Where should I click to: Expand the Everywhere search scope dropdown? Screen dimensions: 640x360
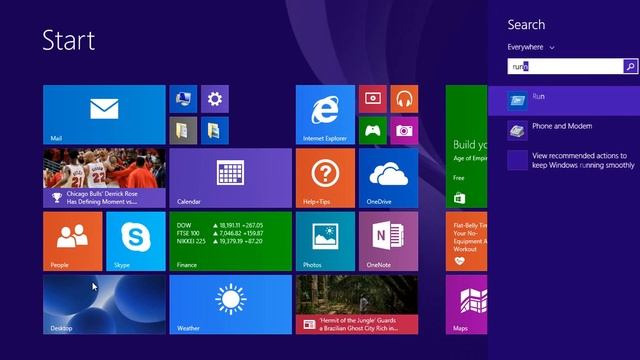coord(531,47)
